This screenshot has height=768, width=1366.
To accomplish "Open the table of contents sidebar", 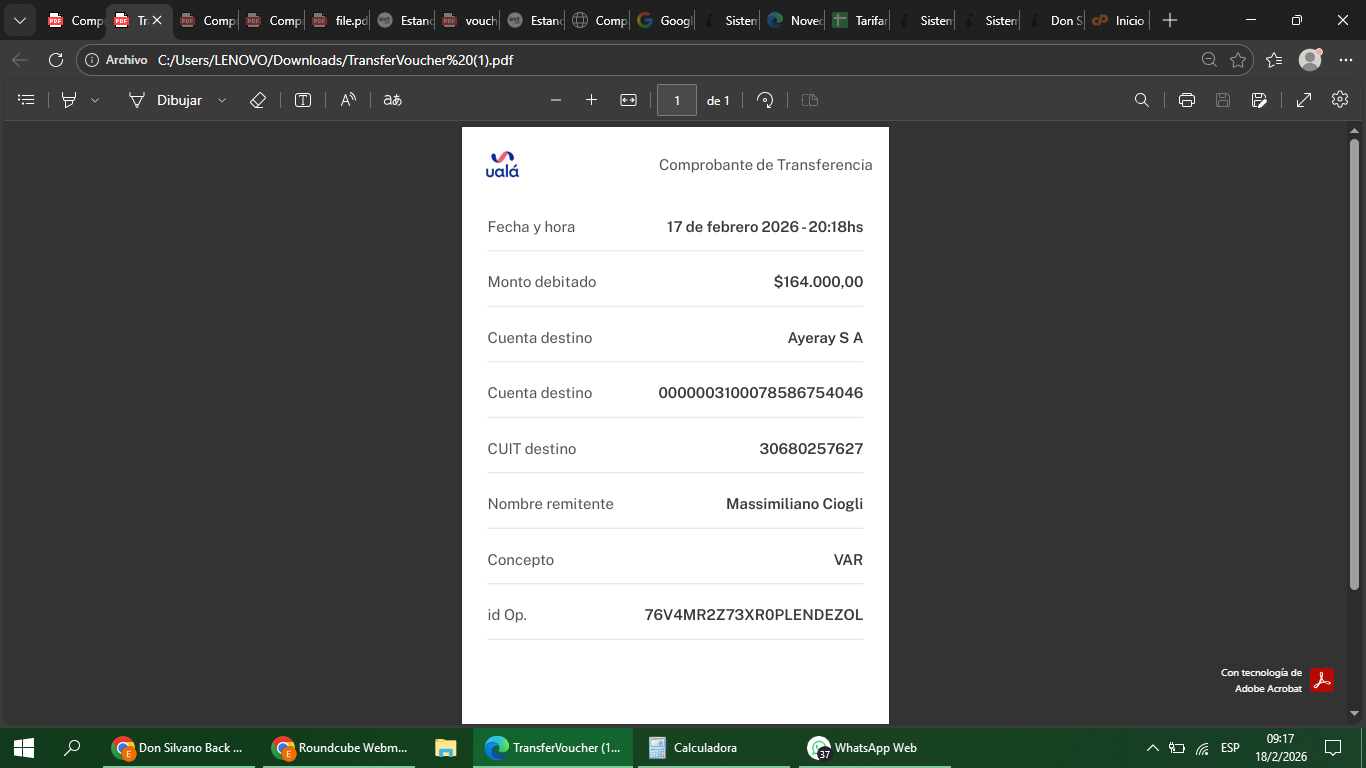I will 27,100.
